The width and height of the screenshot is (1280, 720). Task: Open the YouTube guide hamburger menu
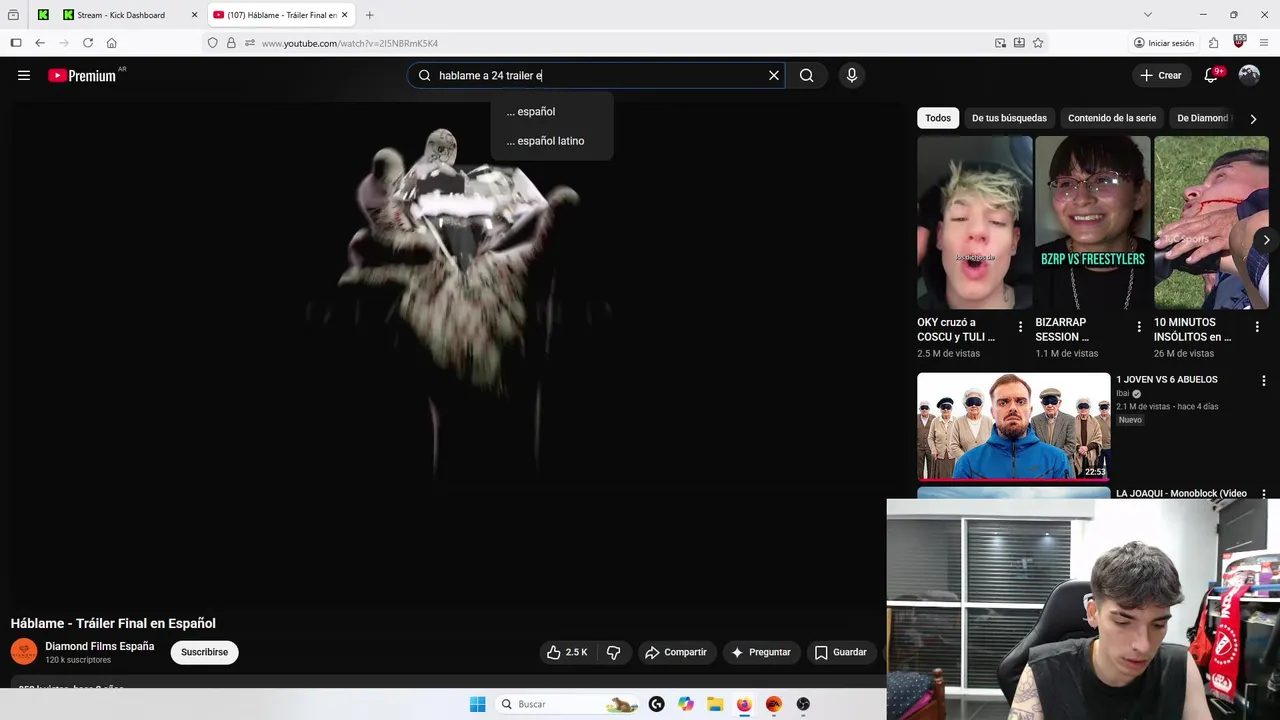click(24, 75)
